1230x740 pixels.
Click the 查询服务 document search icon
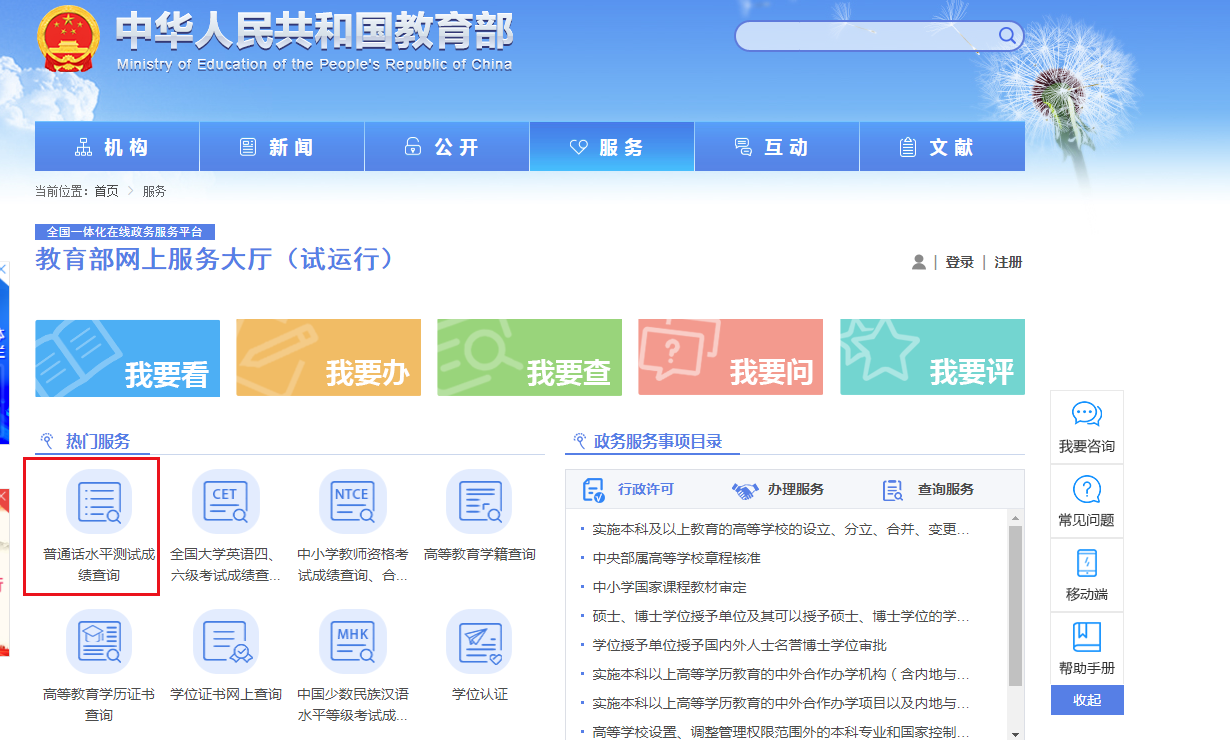(893, 490)
